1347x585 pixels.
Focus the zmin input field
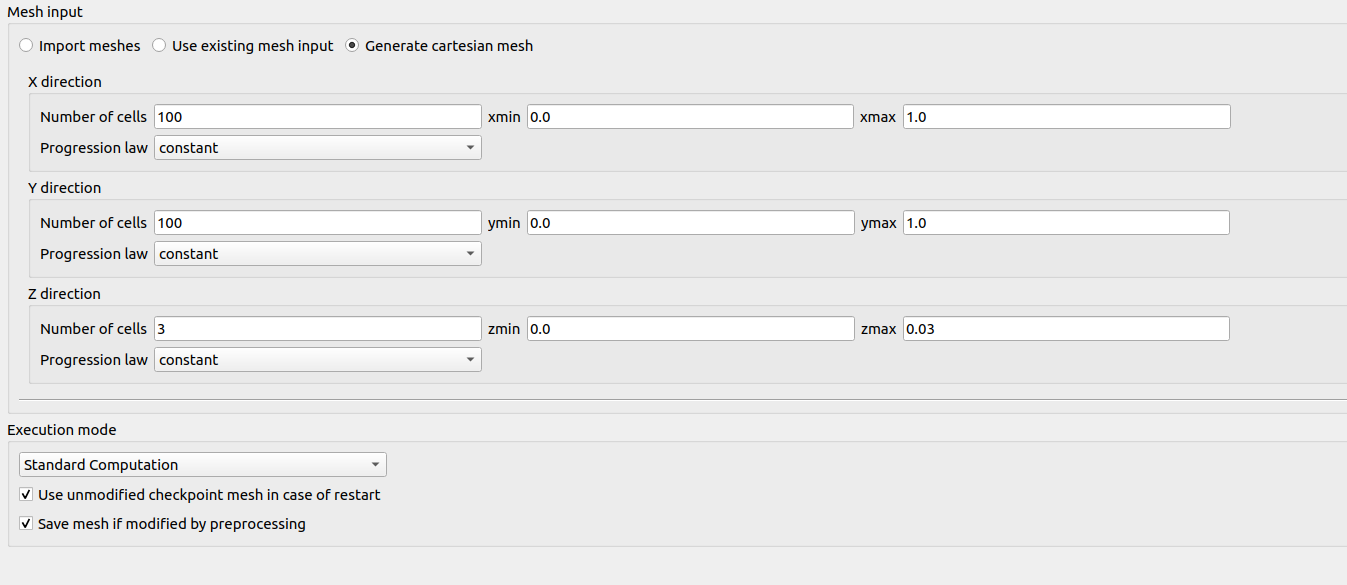point(690,329)
